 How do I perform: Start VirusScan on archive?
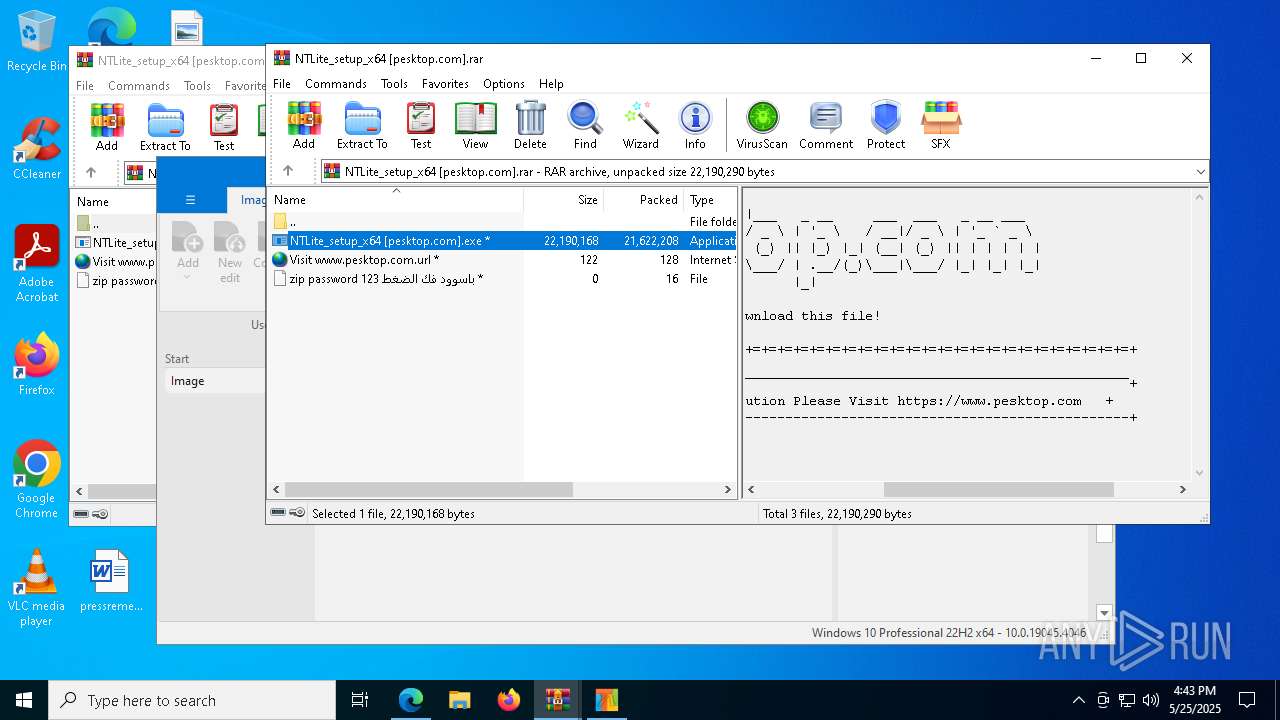(762, 125)
